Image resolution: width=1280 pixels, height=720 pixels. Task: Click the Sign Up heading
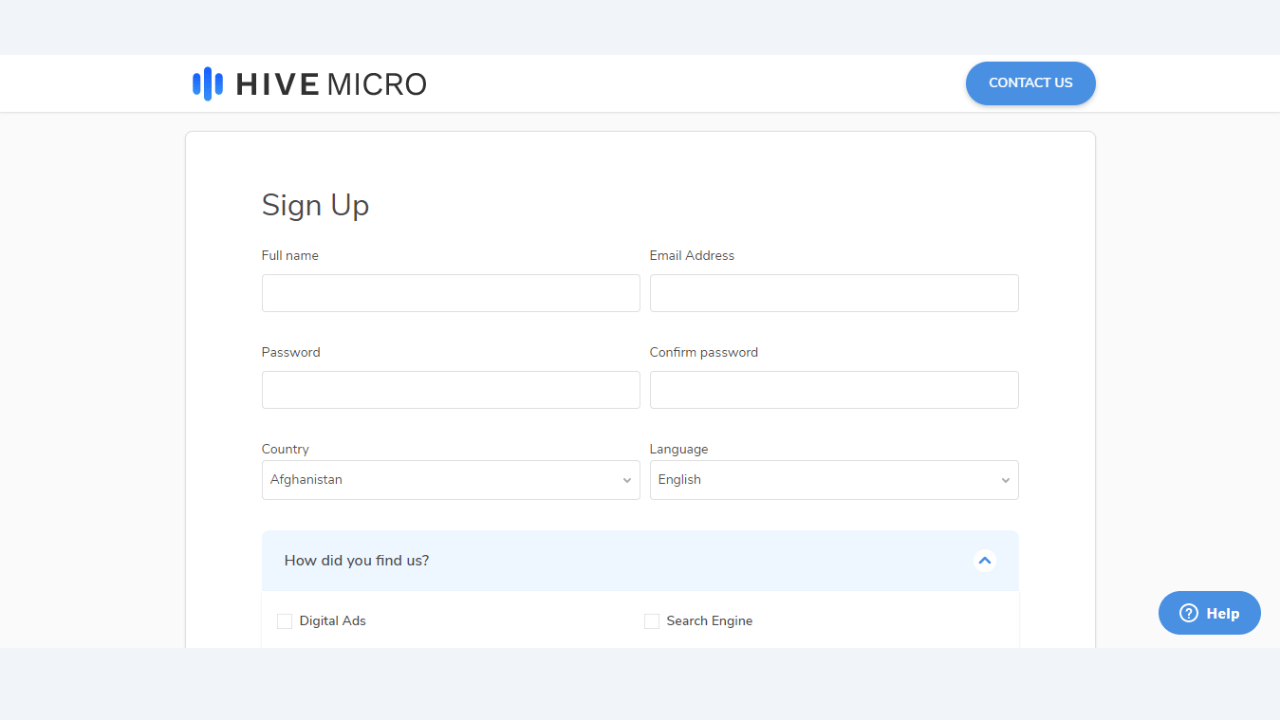point(315,205)
